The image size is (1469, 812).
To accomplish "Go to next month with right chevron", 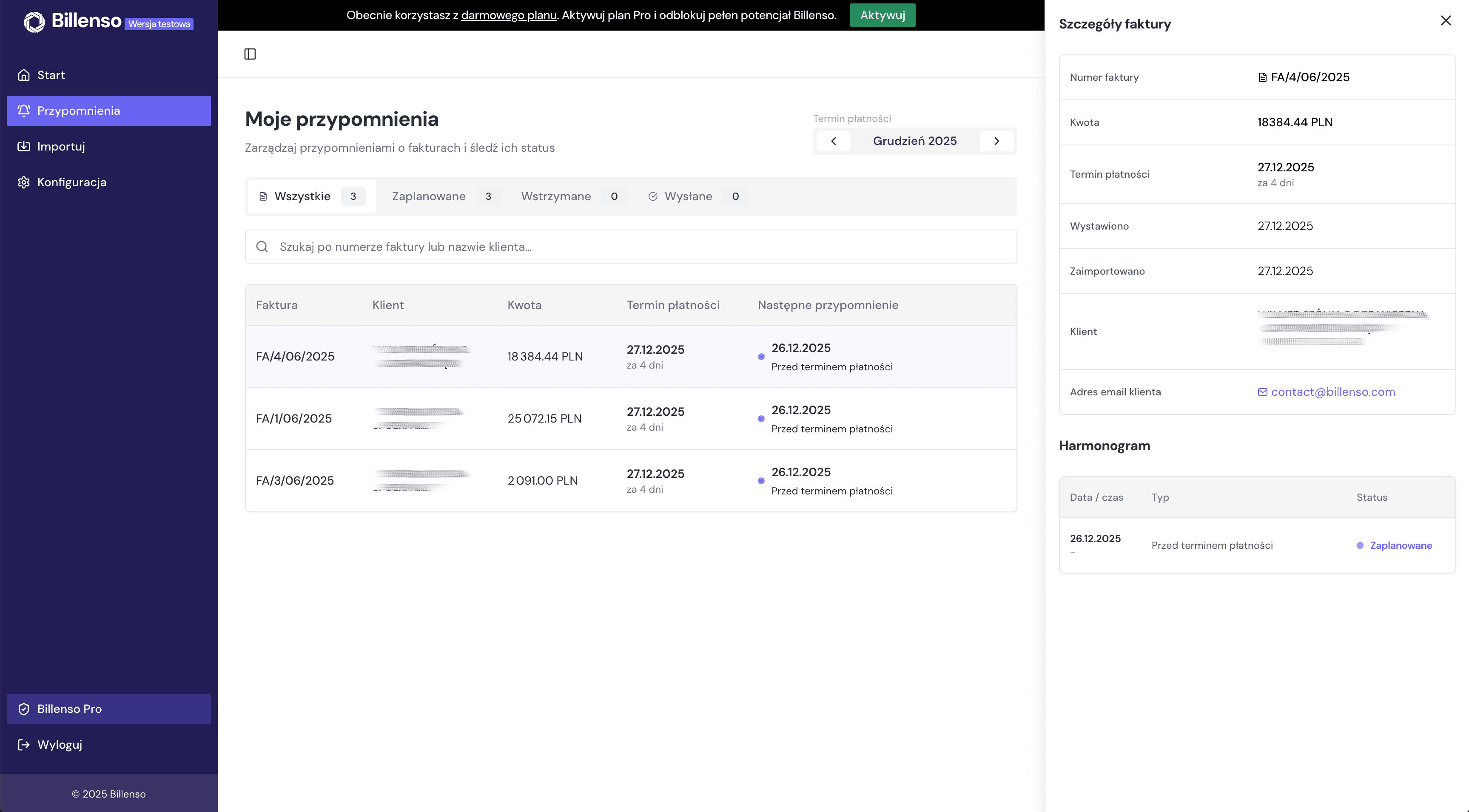I will 996,142.
